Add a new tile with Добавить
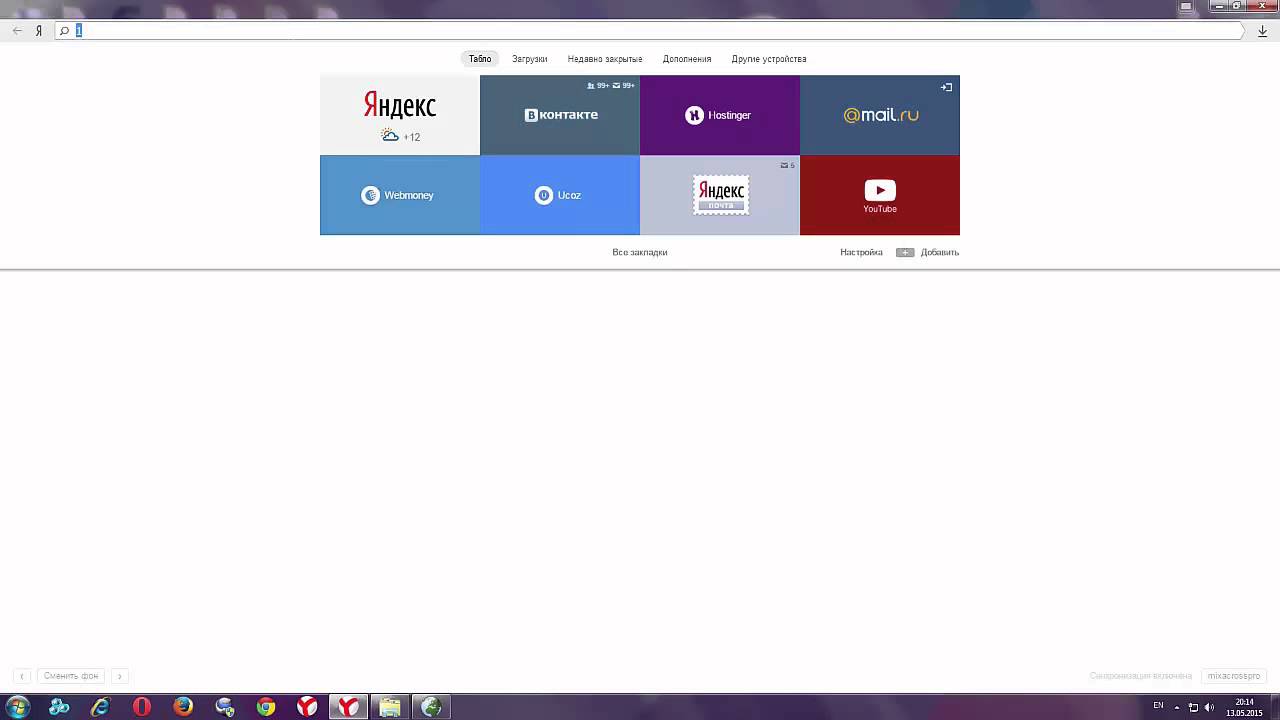 pos(928,252)
